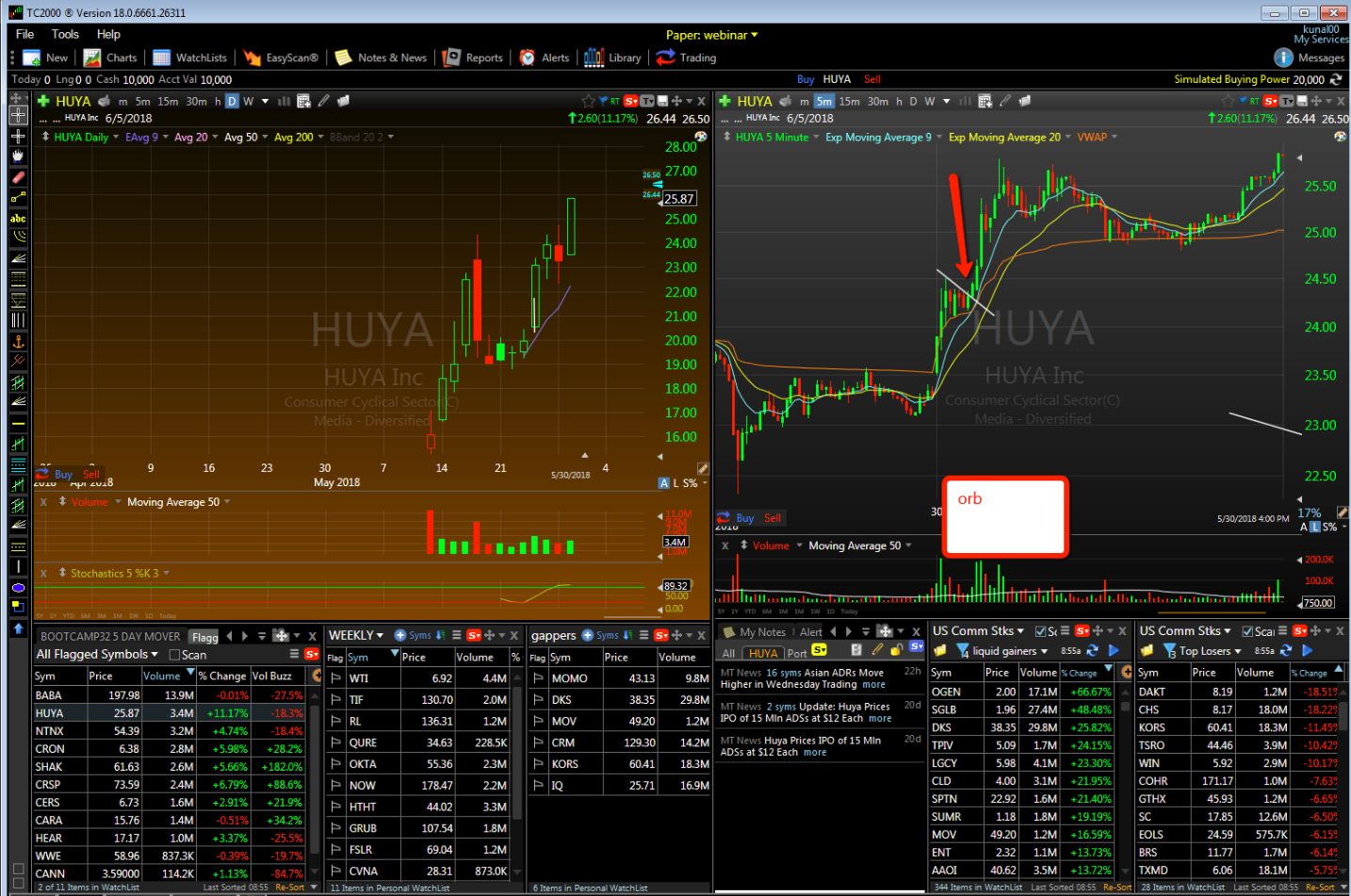Open the Reports toolbar item

click(x=473, y=57)
